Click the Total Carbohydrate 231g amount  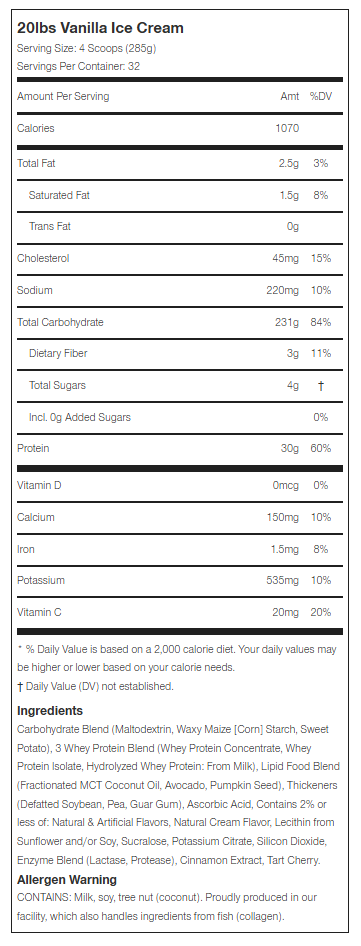287,322
